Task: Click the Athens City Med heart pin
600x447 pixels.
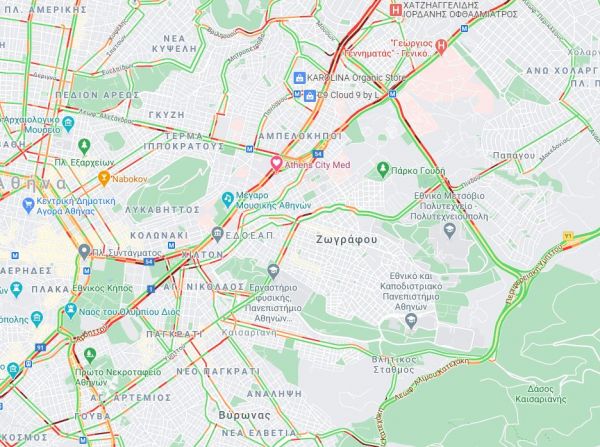Action: point(276,163)
